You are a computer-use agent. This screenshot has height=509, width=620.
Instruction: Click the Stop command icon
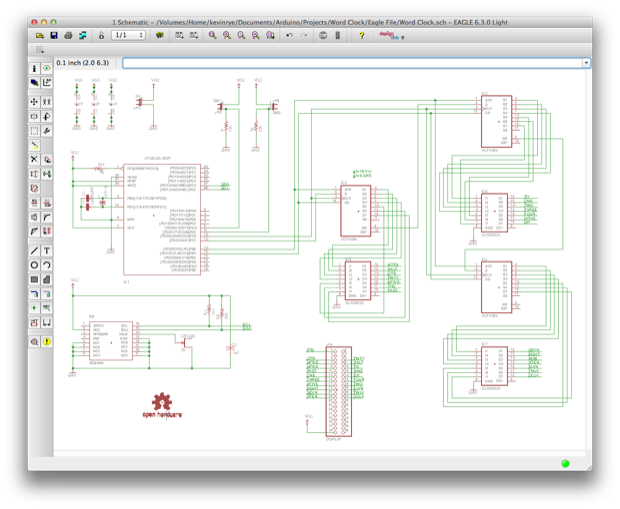(x=323, y=36)
